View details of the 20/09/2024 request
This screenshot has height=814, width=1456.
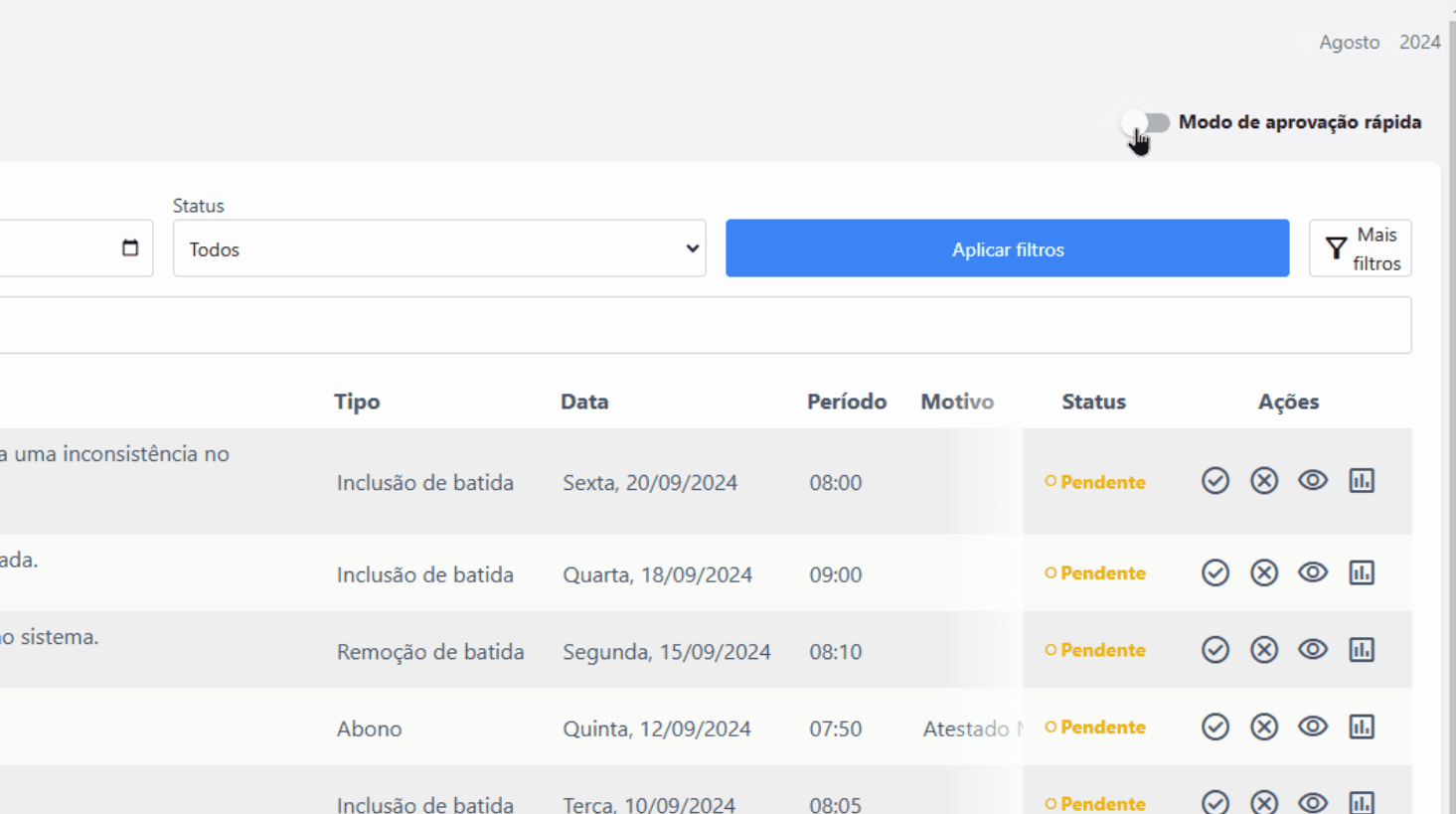pos(1312,481)
